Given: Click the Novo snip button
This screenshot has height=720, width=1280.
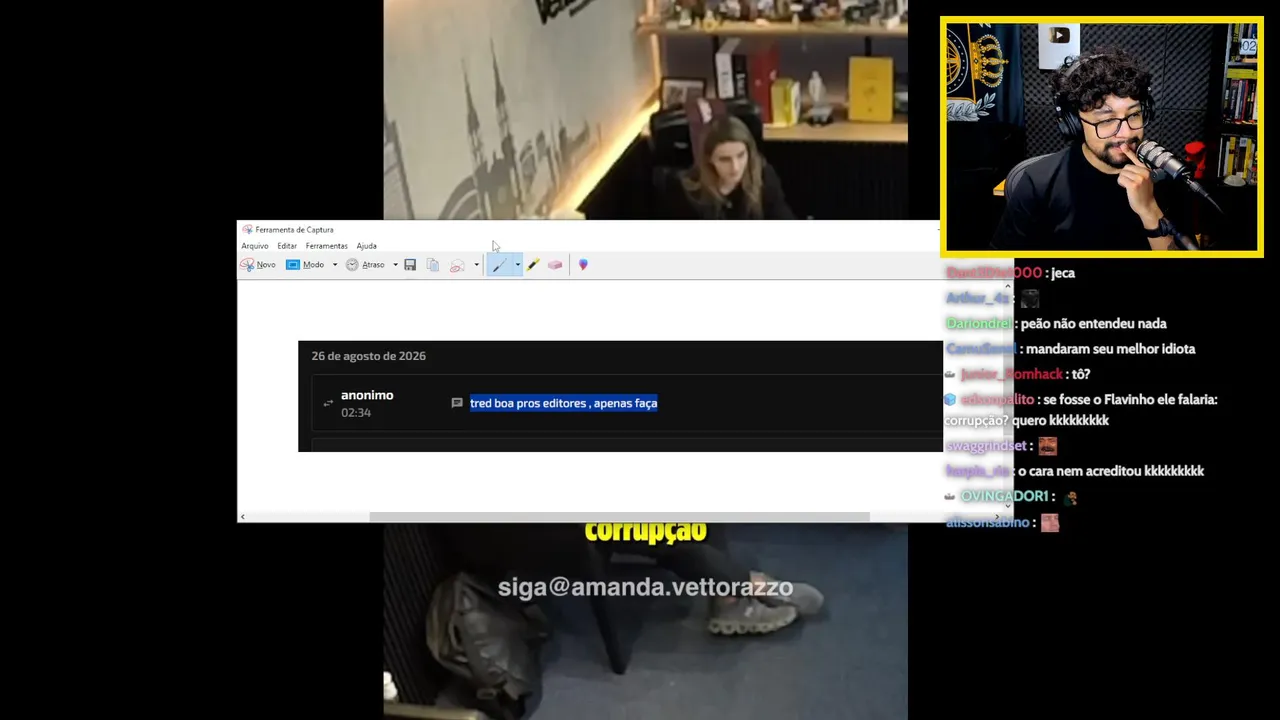Looking at the screenshot, I should 258,265.
